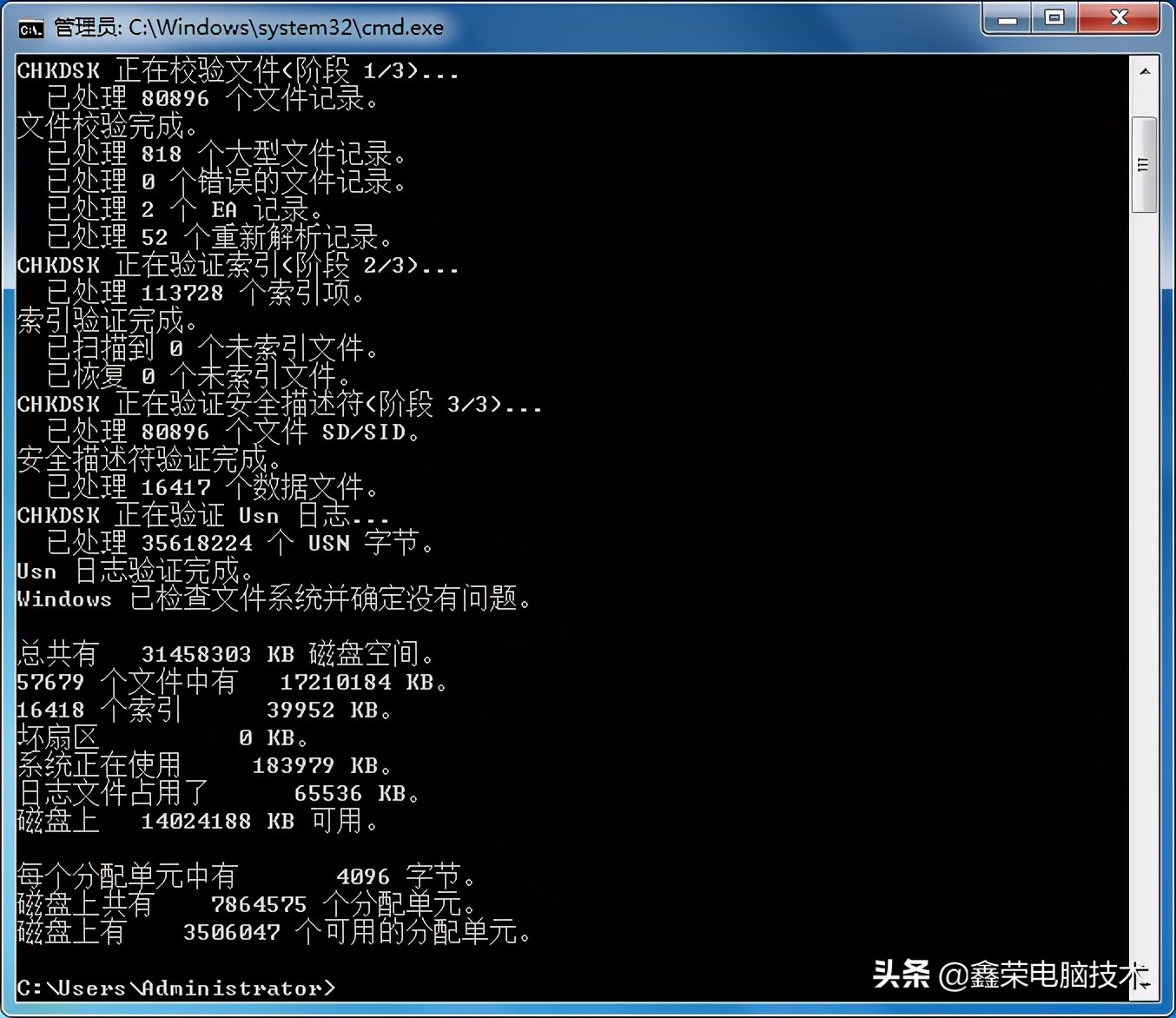Select '已处理 113728 个索引项。'
Screen dimensions: 1176x1018
pyautogui.click(x=206, y=293)
